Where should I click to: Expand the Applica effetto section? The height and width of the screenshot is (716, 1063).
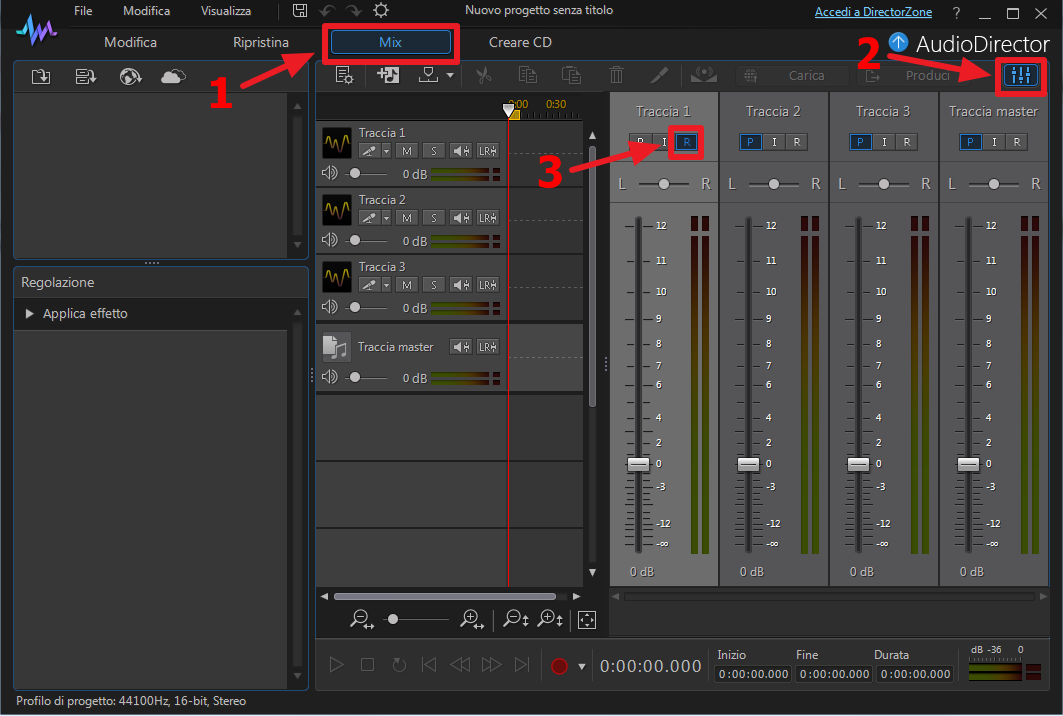(29, 313)
